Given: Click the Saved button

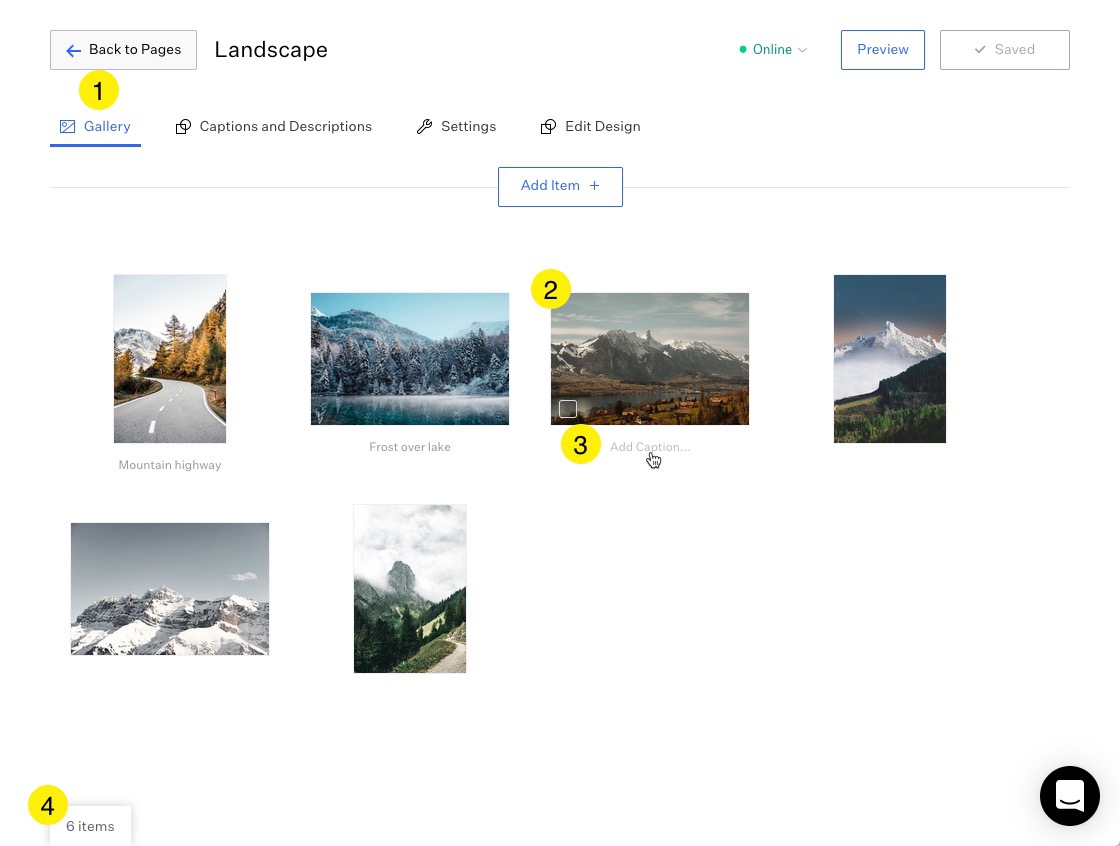Looking at the screenshot, I should [x=1004, y=50].
